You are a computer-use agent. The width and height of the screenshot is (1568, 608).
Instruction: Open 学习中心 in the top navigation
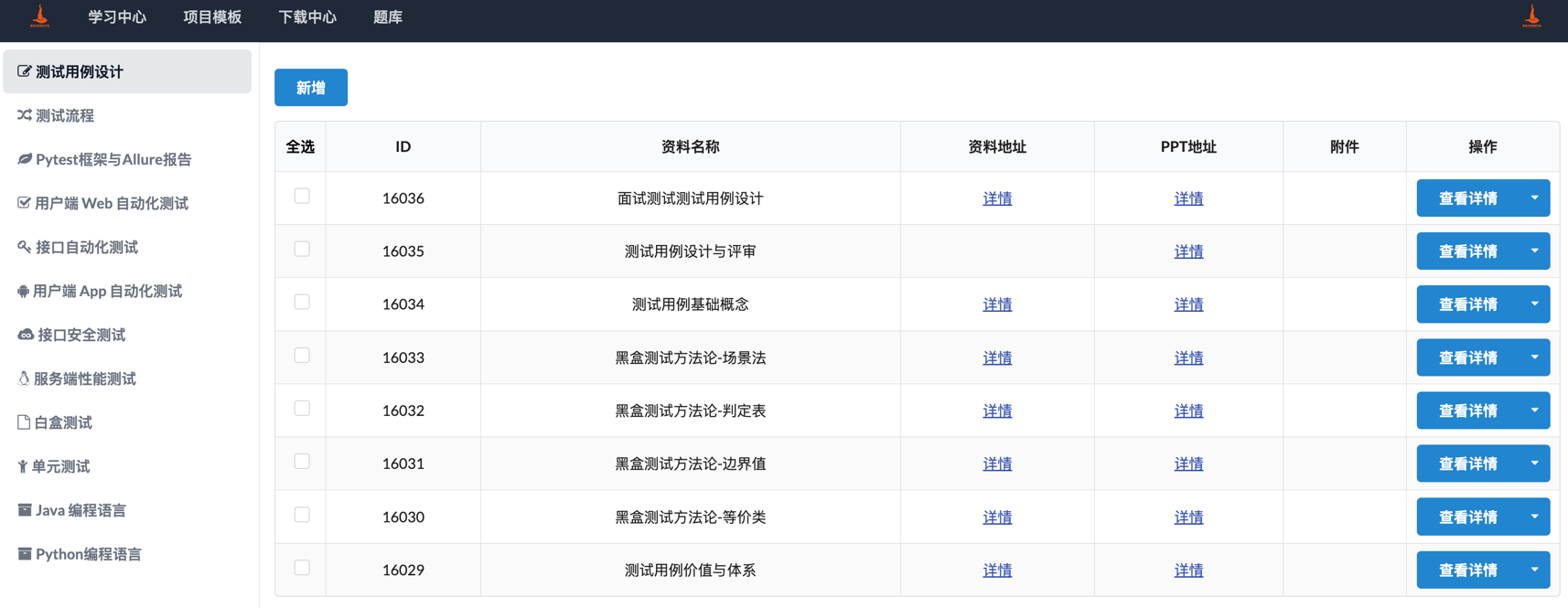[117, 17]
